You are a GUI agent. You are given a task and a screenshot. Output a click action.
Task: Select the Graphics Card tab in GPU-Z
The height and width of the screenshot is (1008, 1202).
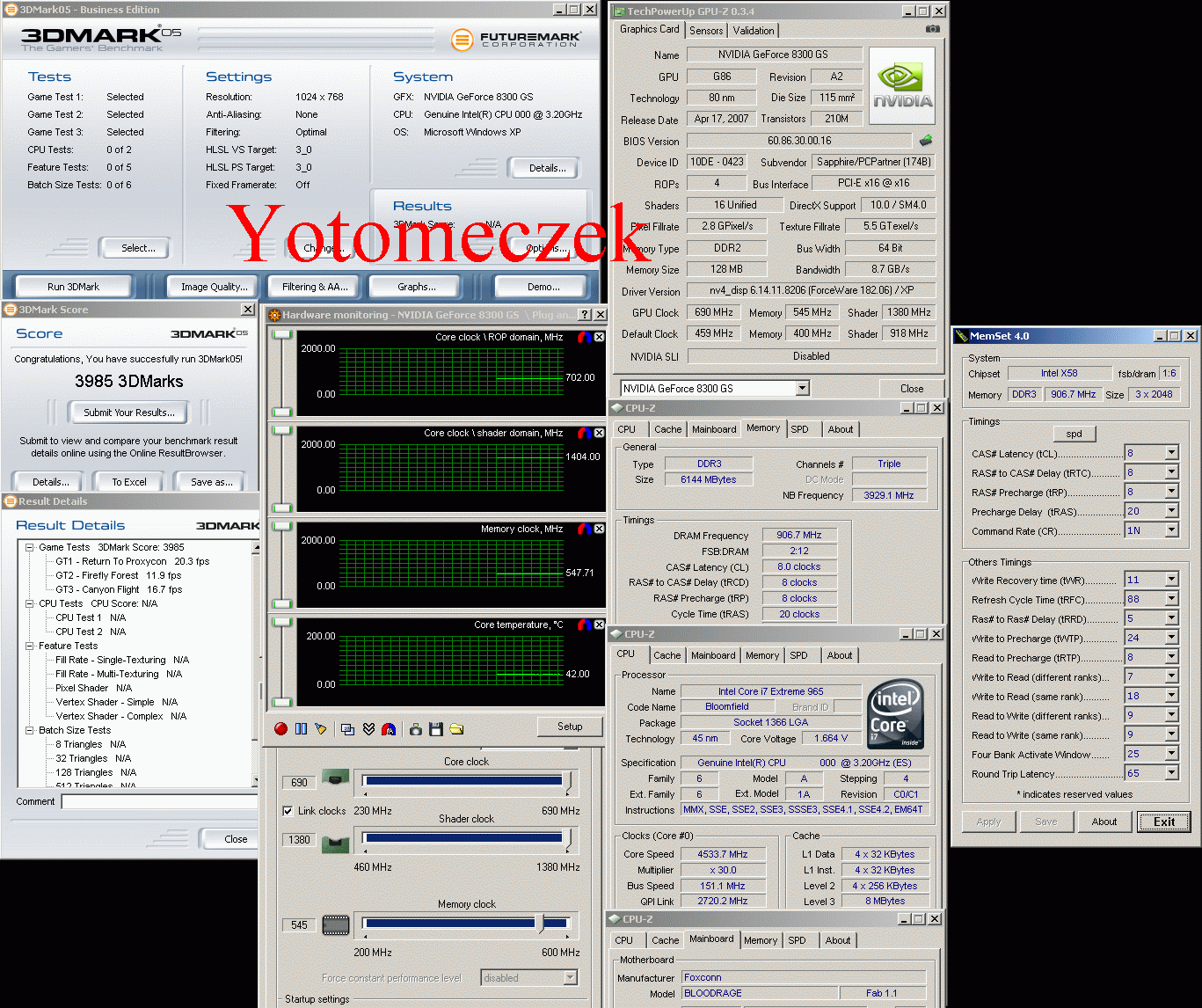pyautogui.click(x=649, y=29)
